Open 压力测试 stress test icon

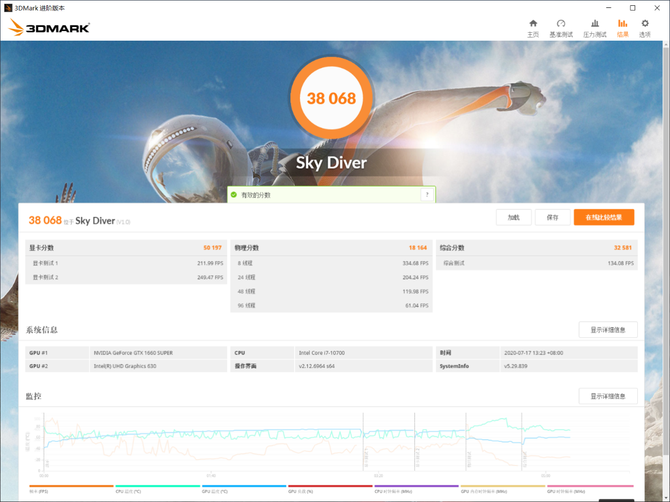point(595,28)
